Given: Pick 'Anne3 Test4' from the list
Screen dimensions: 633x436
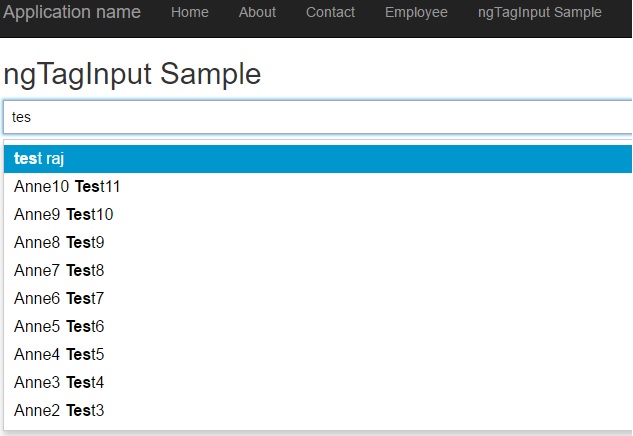Looking at the screenshot, I should pyautogui.click(x=59, y=383).
